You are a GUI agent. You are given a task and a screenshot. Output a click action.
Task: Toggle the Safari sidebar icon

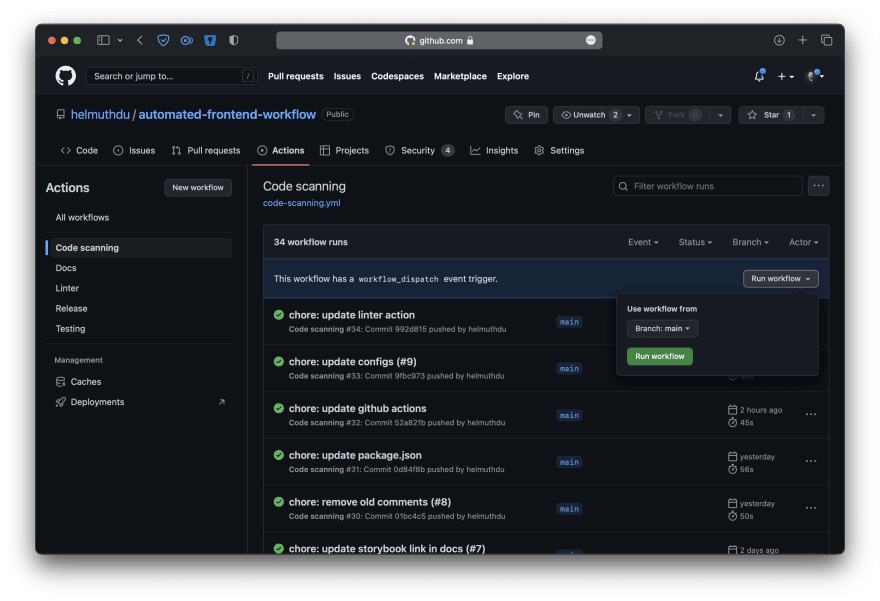[x=103, y=40]
